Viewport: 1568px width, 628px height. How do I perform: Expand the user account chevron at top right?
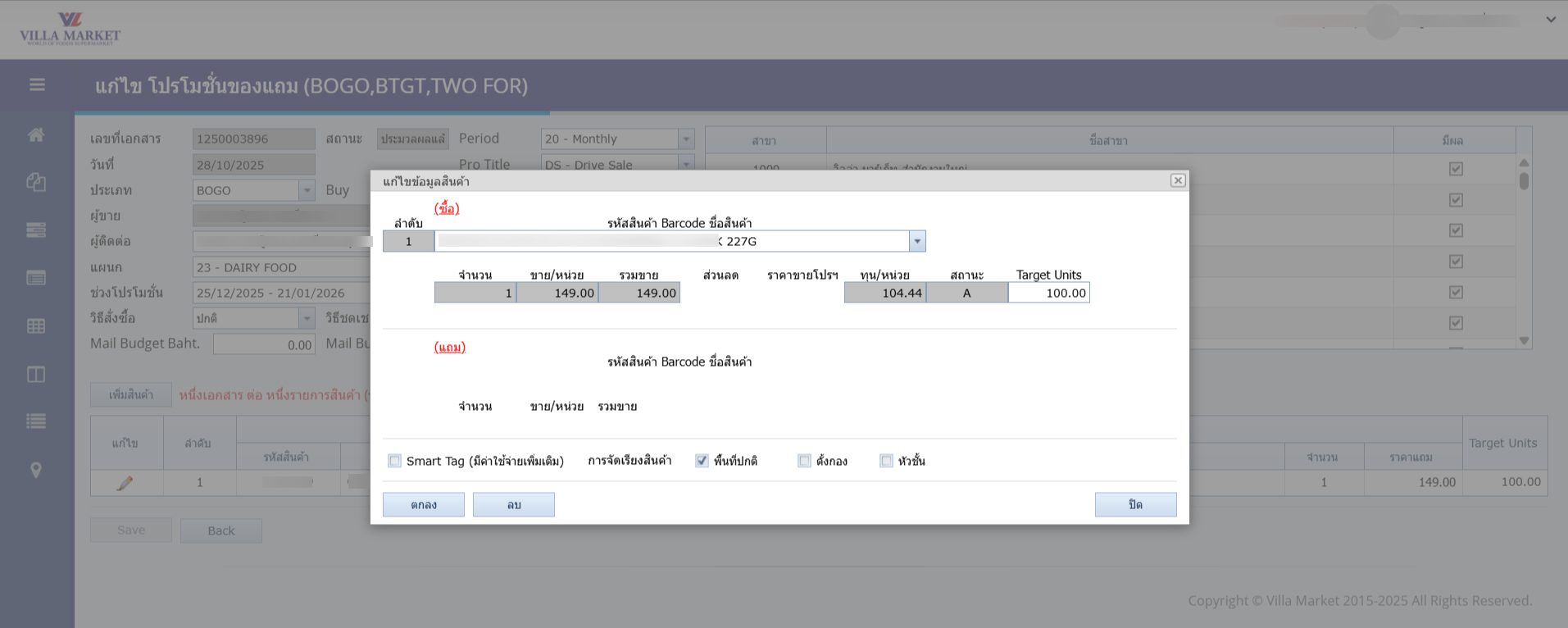1551,20
